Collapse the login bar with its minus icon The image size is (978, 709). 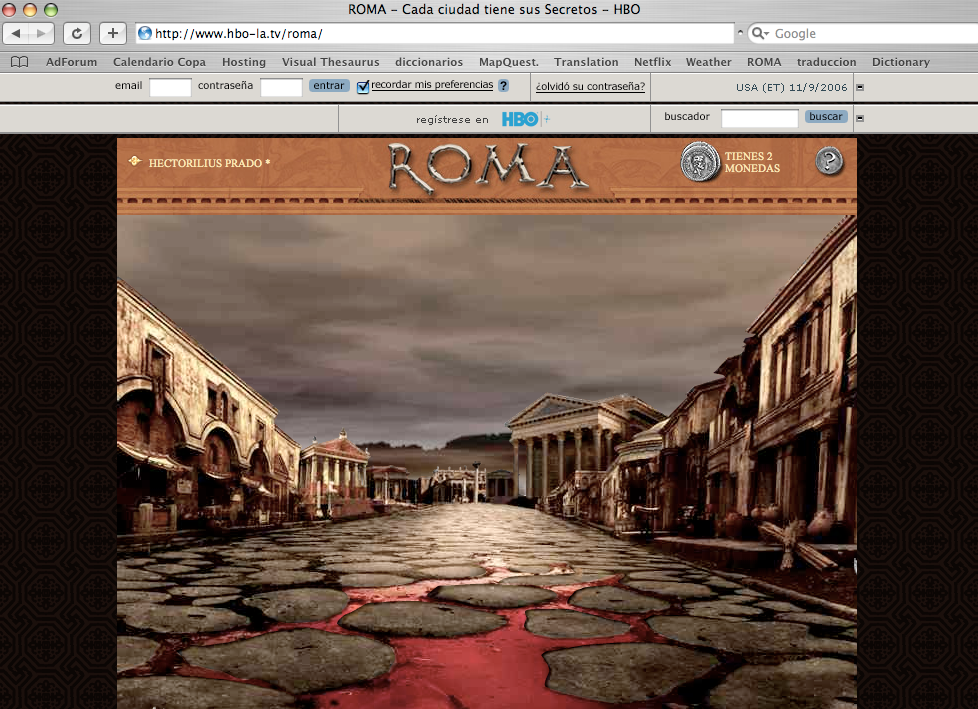[x=860, y=87]
